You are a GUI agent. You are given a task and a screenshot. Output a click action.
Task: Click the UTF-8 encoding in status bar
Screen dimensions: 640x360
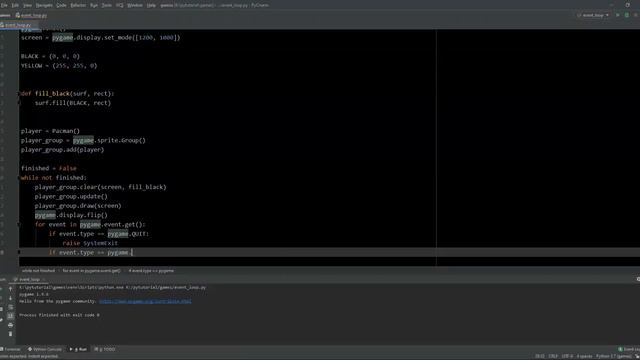coord(567,356)
